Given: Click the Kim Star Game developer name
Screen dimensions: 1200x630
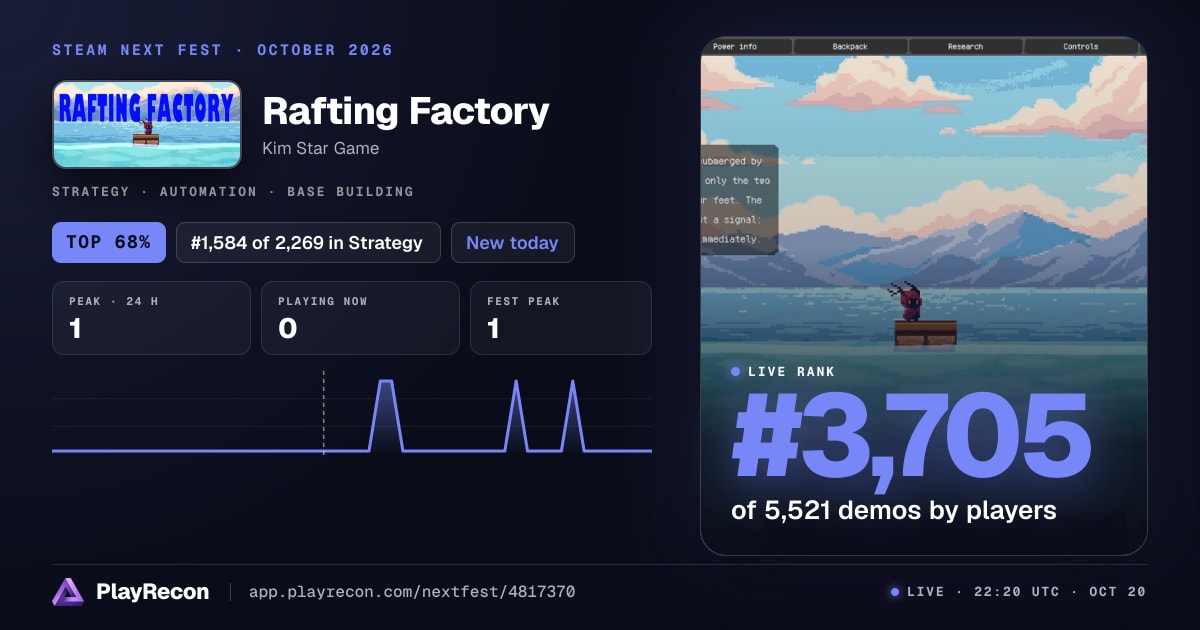Looking at the screenshot, I should [320, 148].
